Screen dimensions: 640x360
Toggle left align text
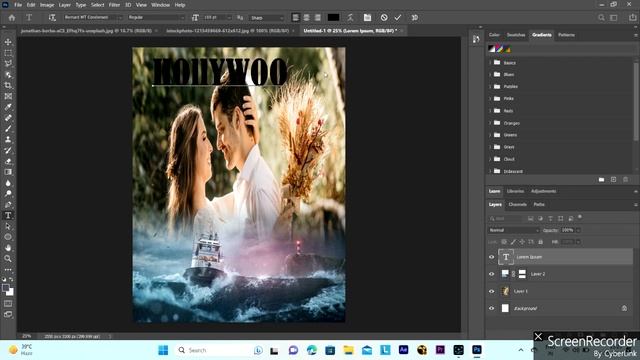click(x=296, y=18)
